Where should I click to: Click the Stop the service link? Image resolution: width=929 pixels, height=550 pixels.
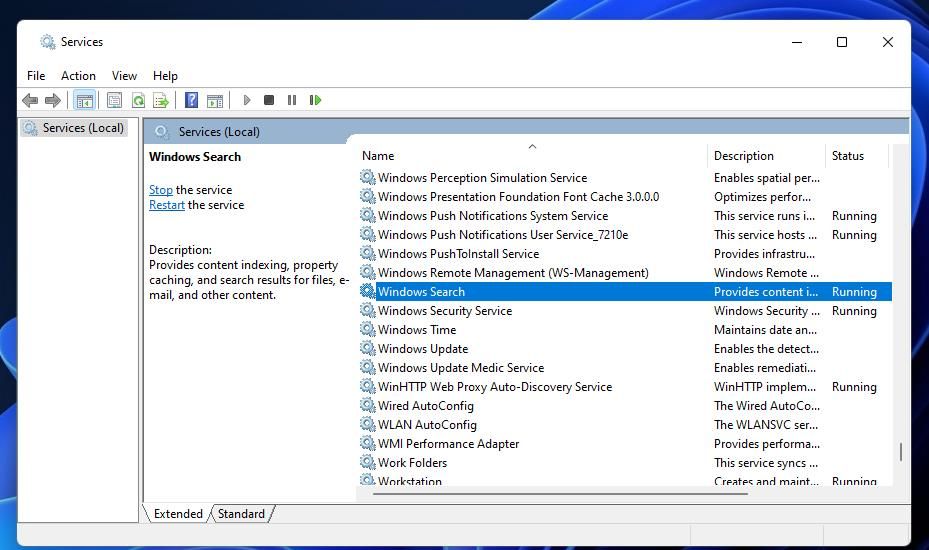[161, 190]
